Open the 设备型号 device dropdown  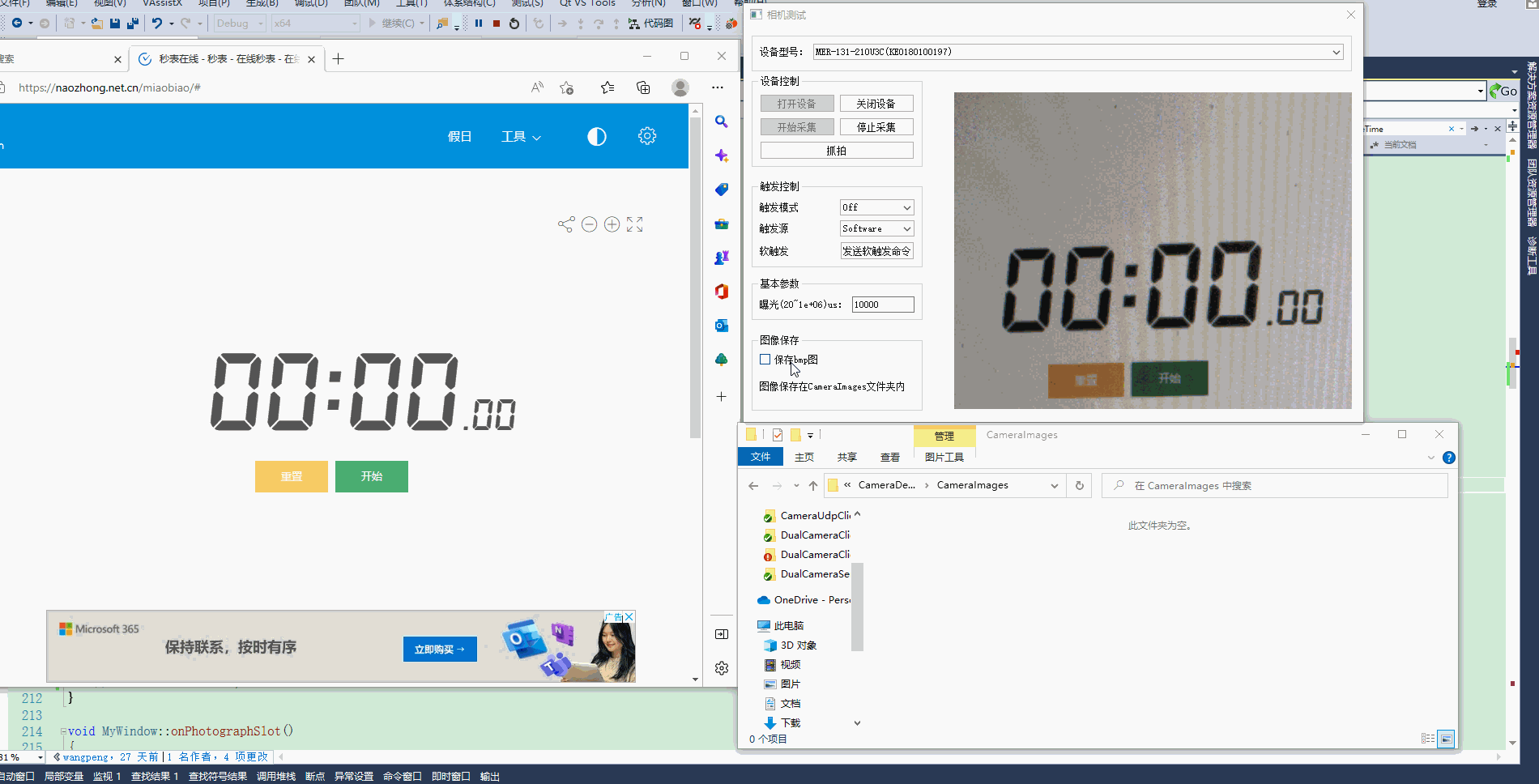coord(1078,52)
